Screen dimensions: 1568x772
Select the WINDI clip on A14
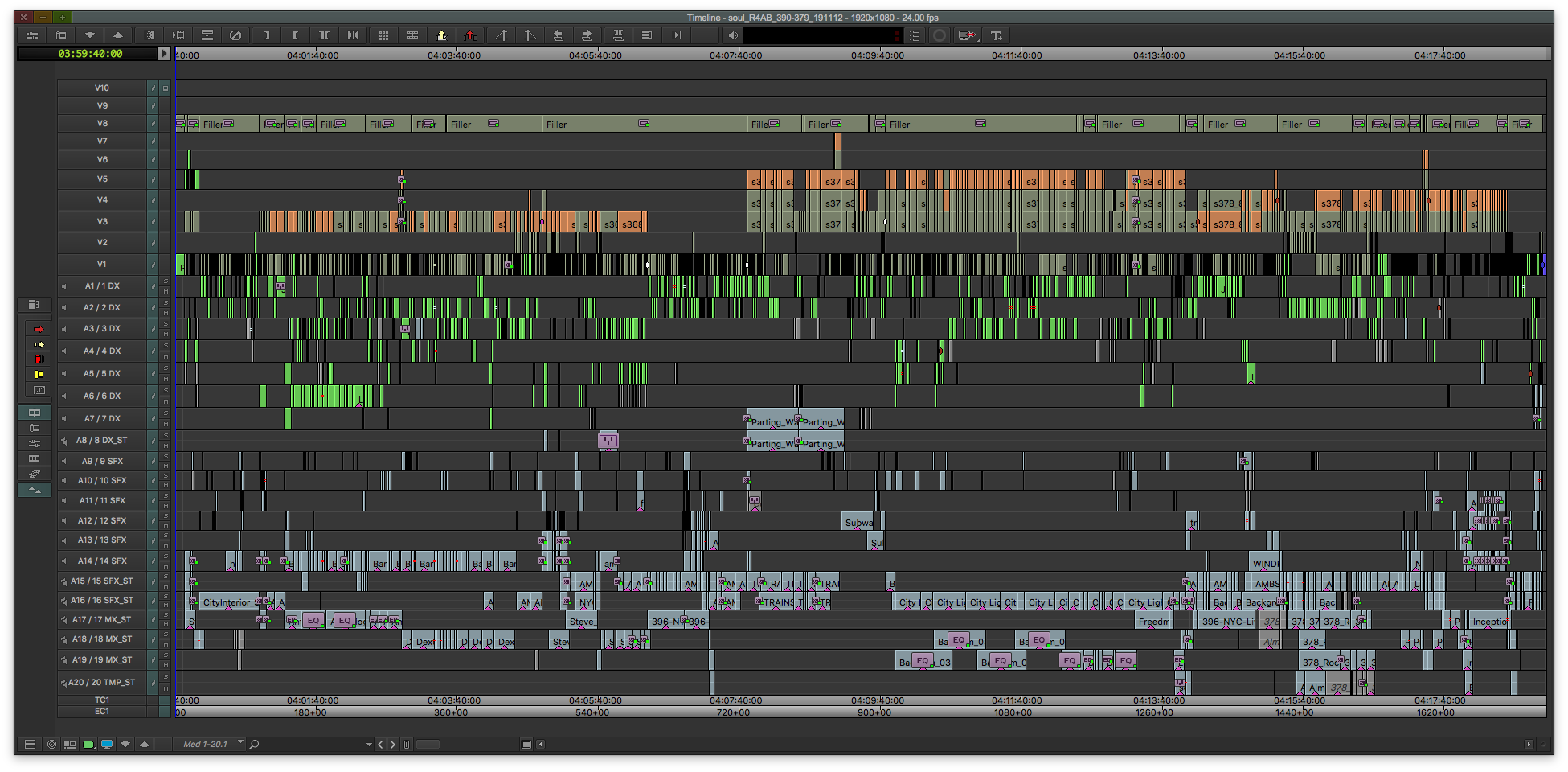point(1266,561)
